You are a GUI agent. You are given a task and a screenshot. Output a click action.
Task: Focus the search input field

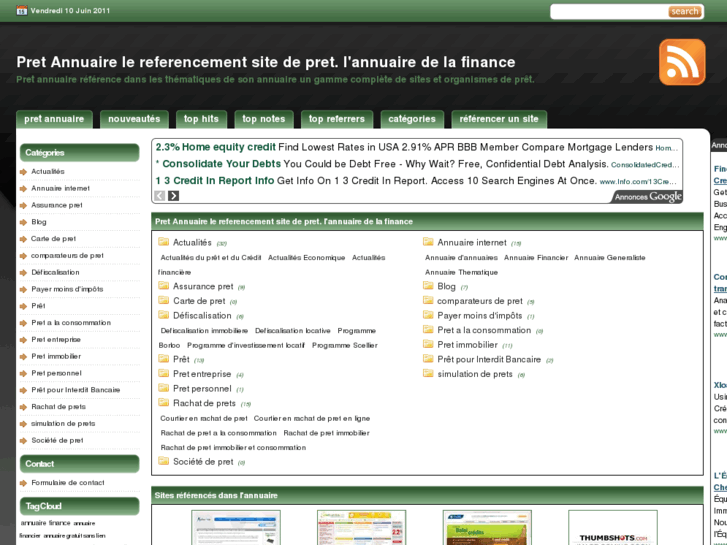point(609,12)
